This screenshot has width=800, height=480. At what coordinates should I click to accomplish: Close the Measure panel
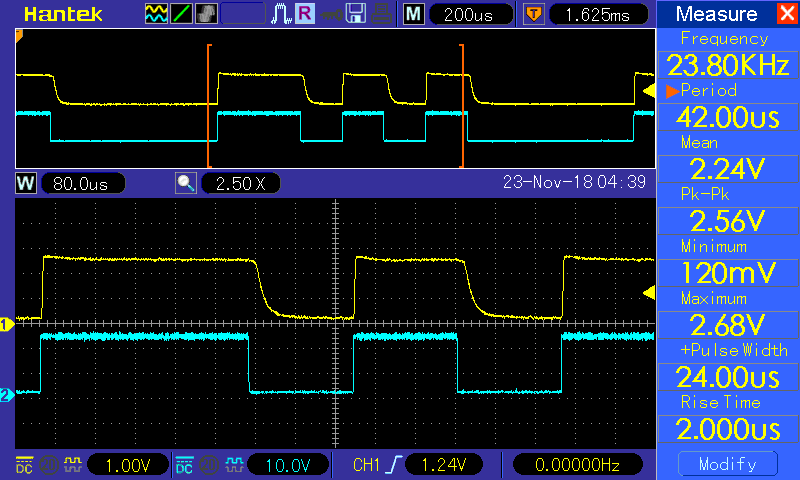tap(786, 14)
